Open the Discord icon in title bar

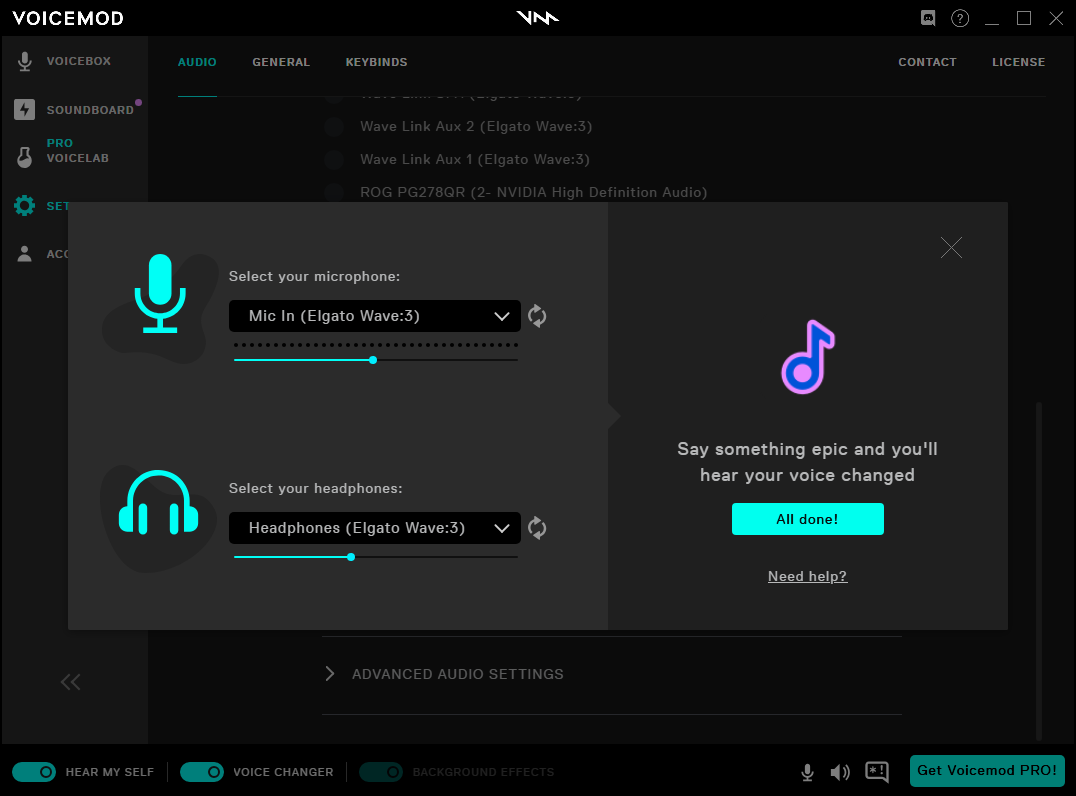[928, 18]
